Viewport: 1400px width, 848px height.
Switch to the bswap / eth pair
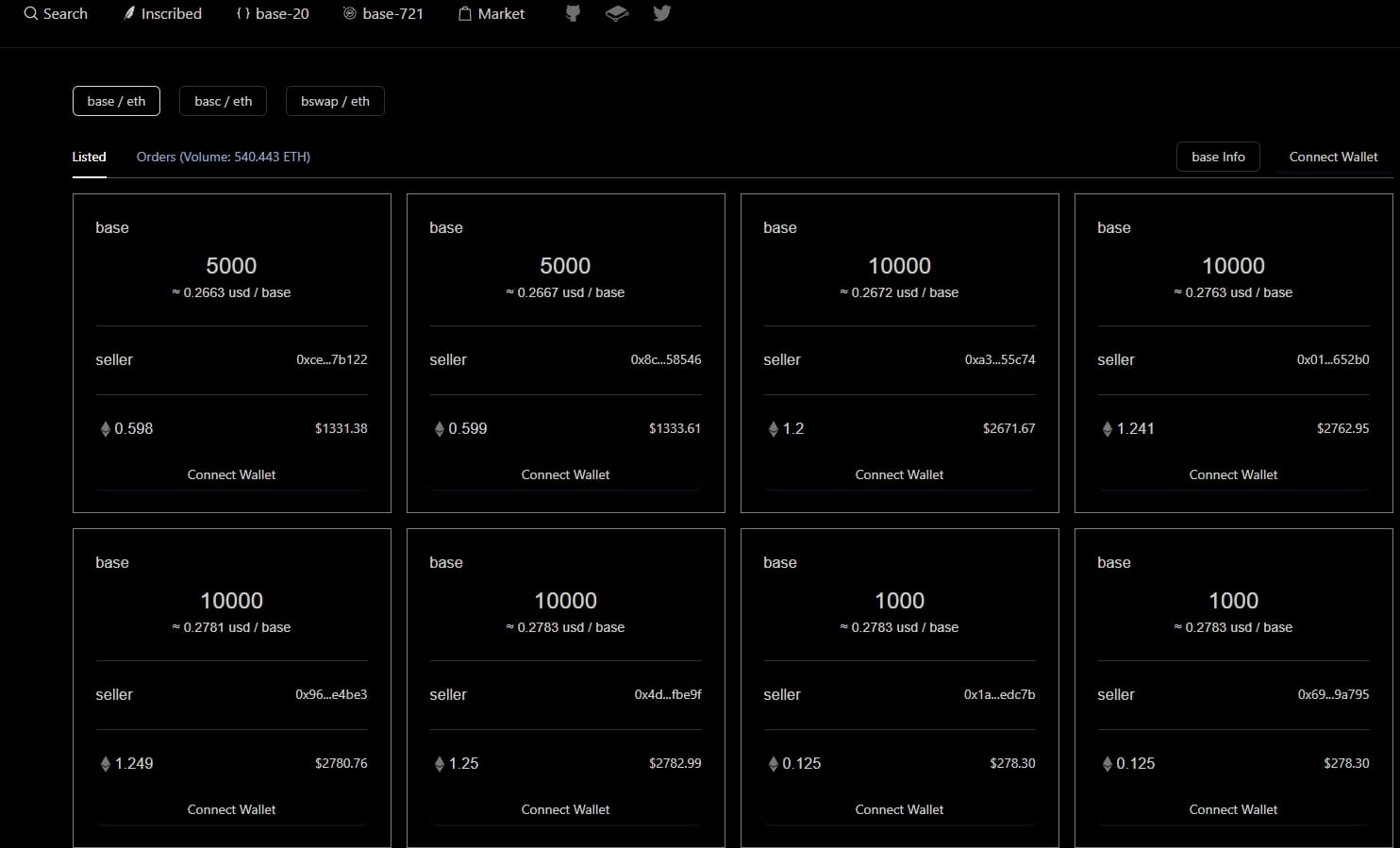(335, 101)
